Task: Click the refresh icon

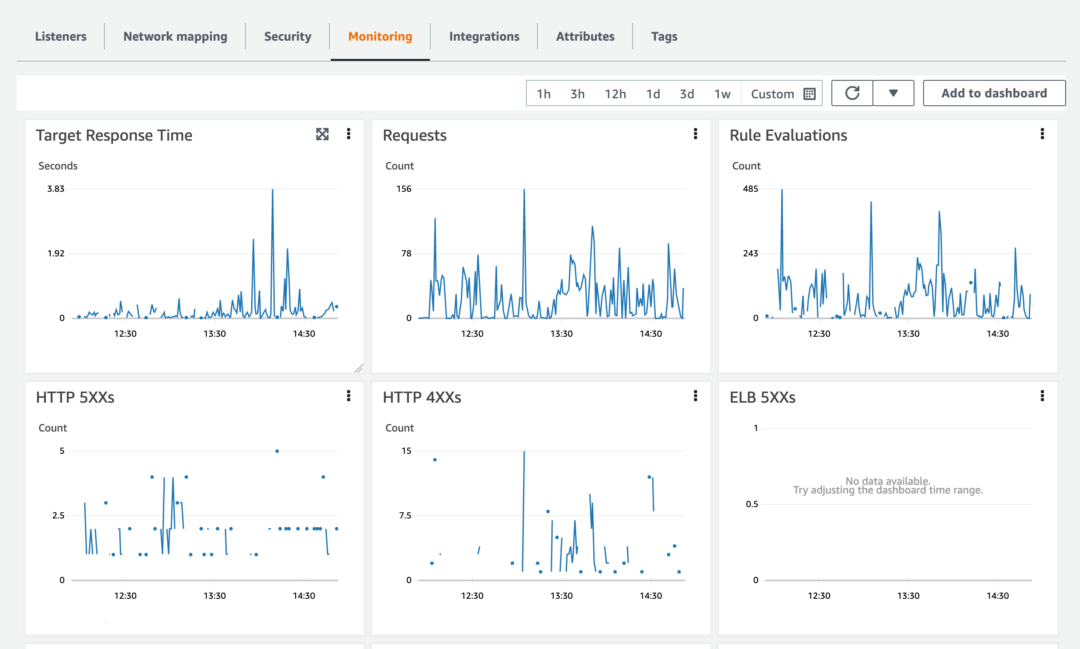Action: coord(851,92)
